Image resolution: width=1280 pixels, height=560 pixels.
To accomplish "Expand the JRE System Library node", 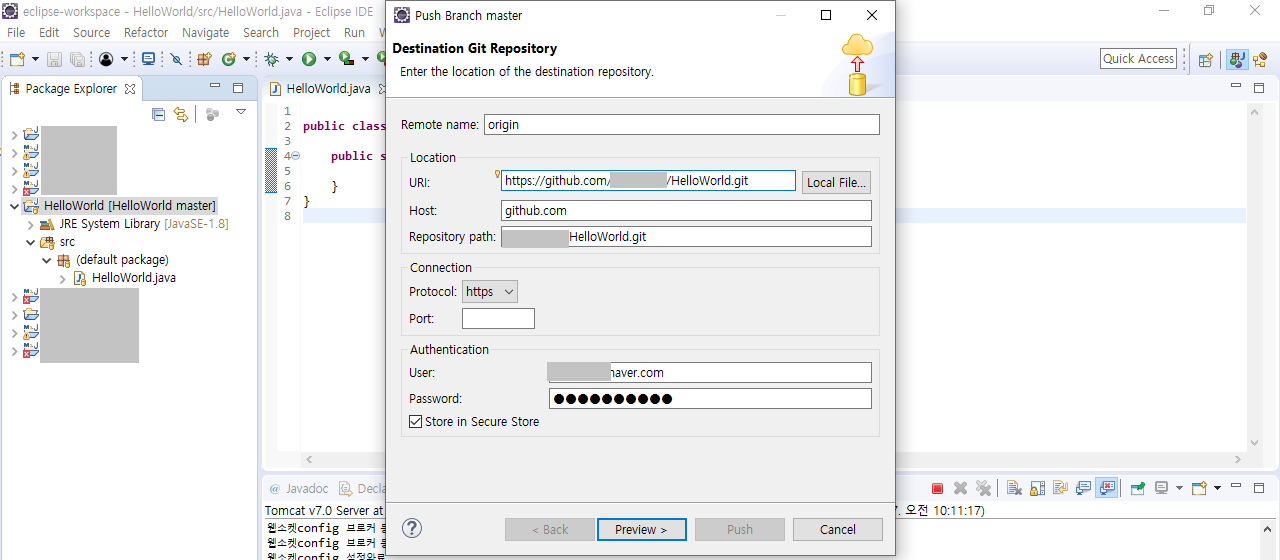I will pos(30,224).
